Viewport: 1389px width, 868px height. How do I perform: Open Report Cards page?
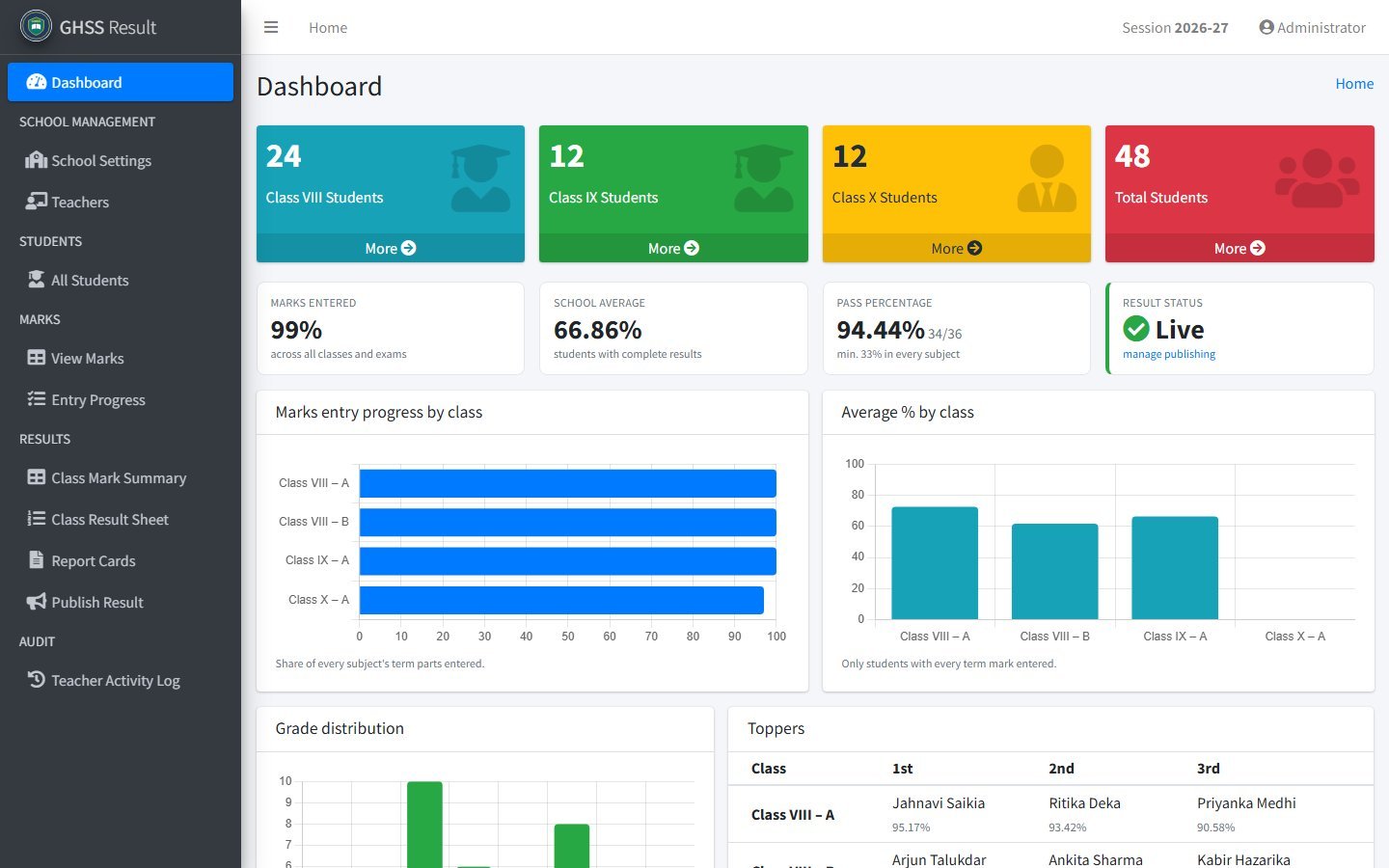[121, 560]
